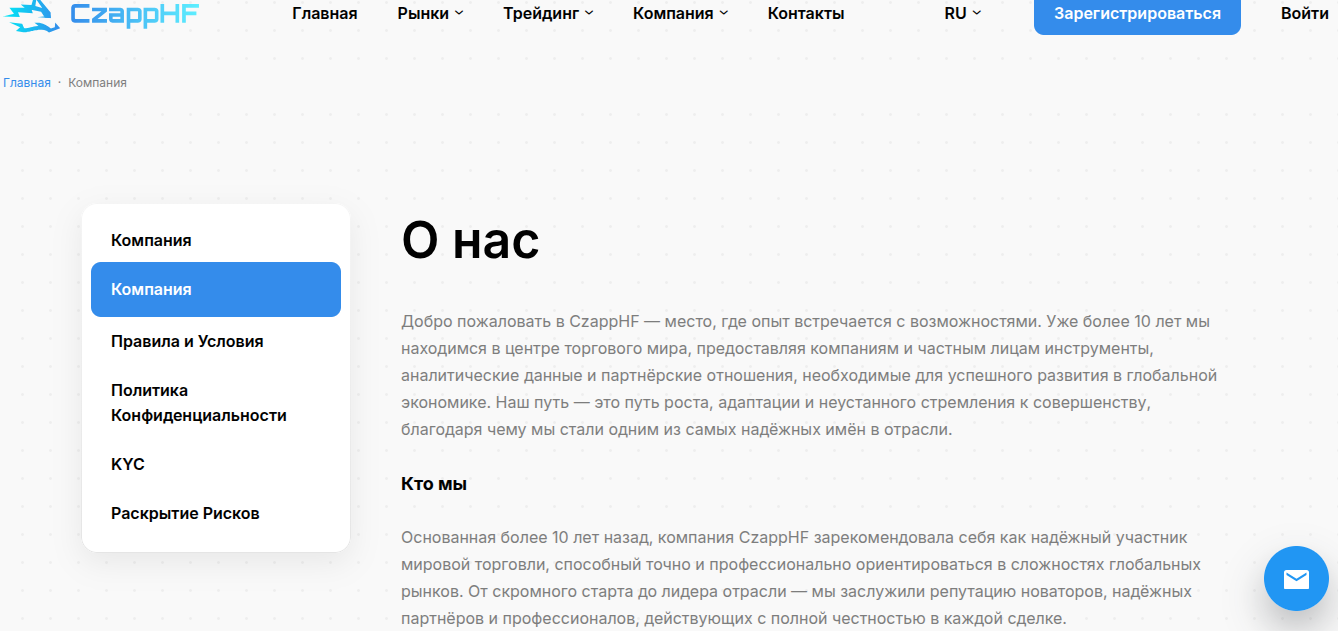Click the Главная breadcrumb link
The image size is (1338, 631).
27,82
